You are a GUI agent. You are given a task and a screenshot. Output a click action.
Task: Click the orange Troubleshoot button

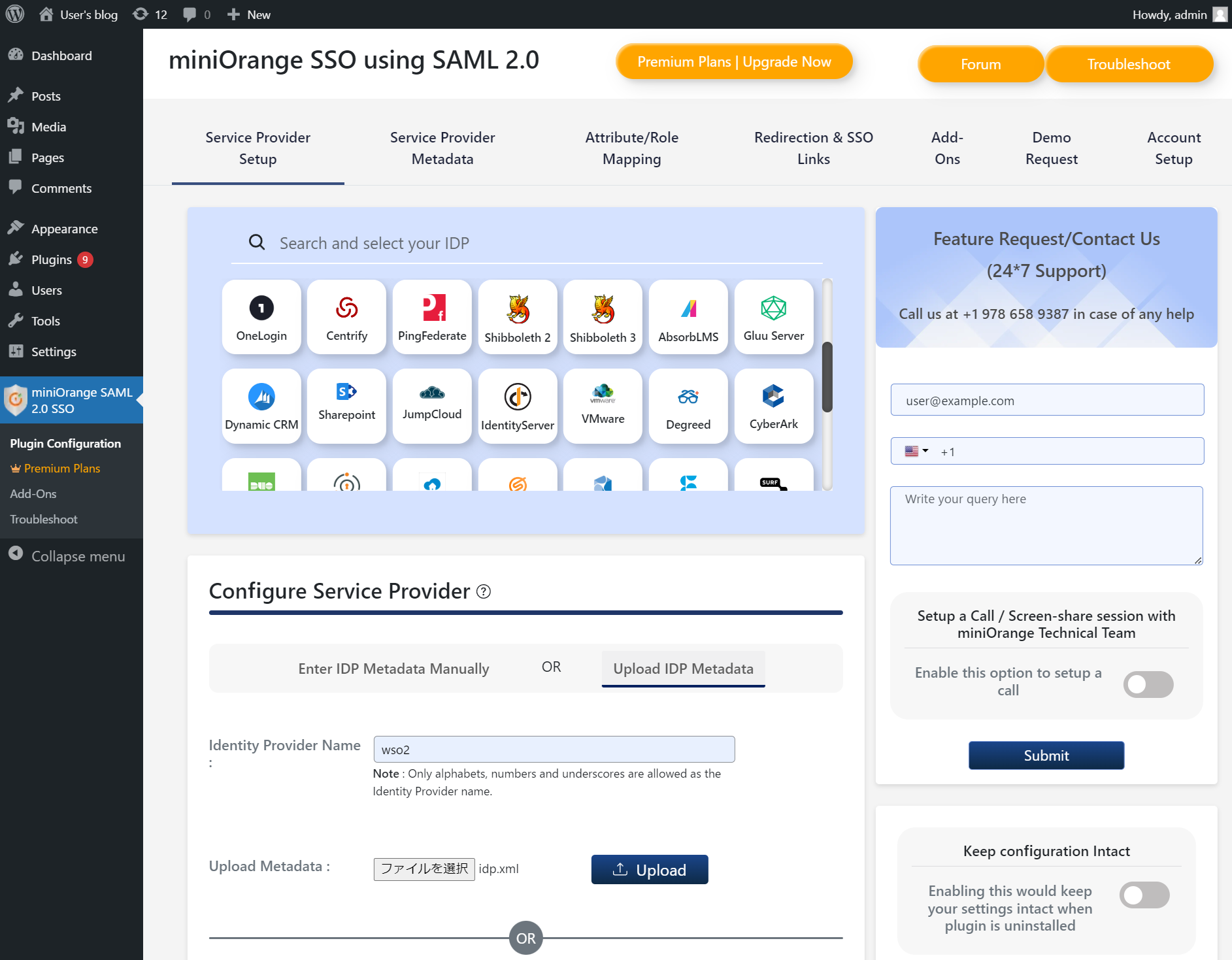pos(1129,64)
